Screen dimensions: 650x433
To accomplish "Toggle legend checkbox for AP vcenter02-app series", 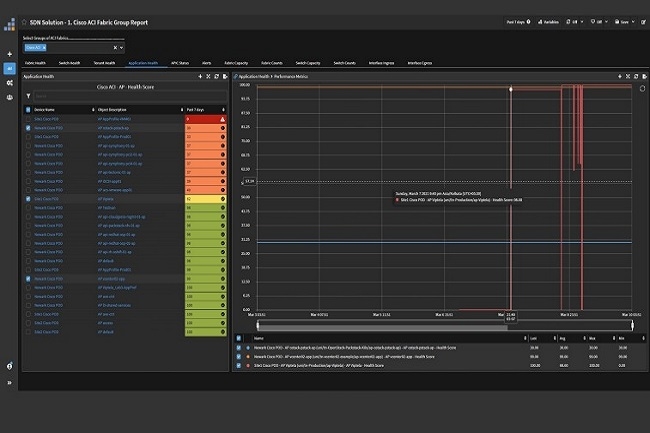I will coord(238,356).
